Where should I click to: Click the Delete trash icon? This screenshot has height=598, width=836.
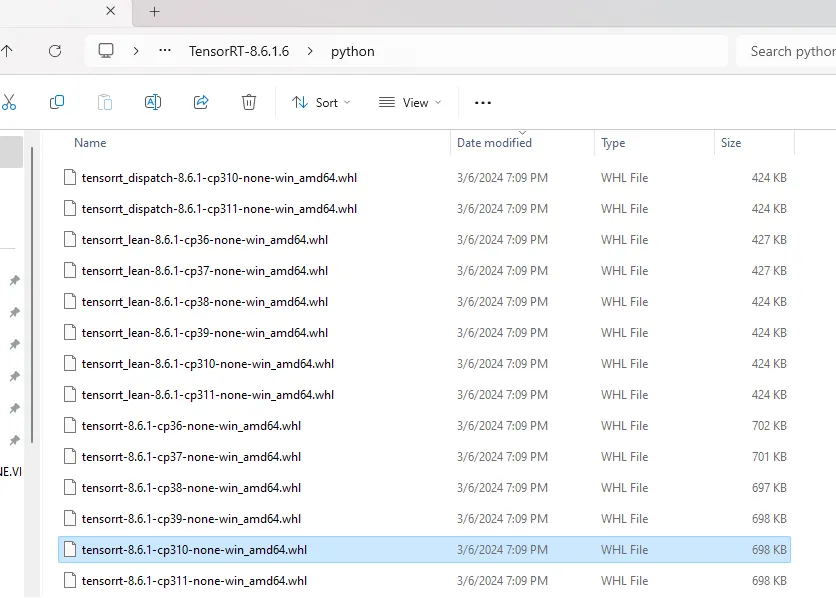tap(248, 102)
